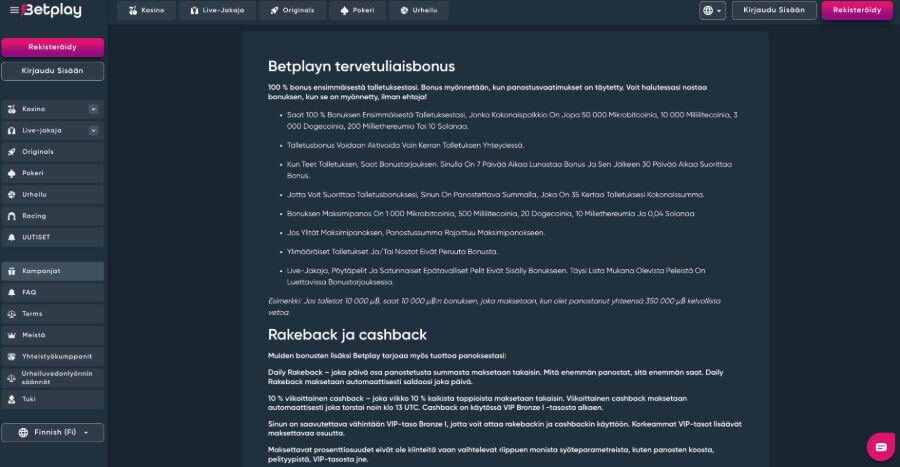Click the 10 % viikoittainen cashback paragraph
900x467 pixels.
point(478,403)
